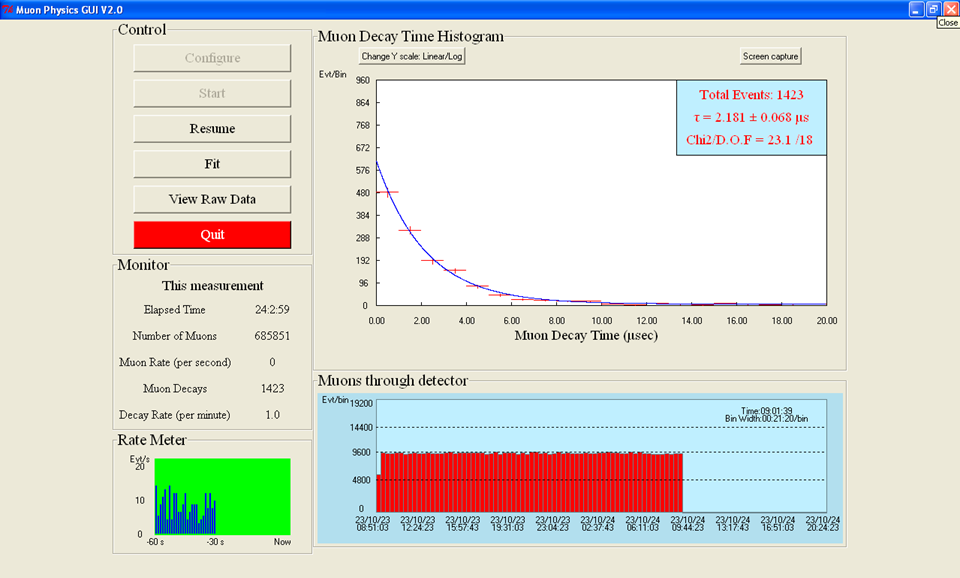Click the Number of Muons value 685851
Viewport: 960px width, 578px height.
(x=272, y=336)
